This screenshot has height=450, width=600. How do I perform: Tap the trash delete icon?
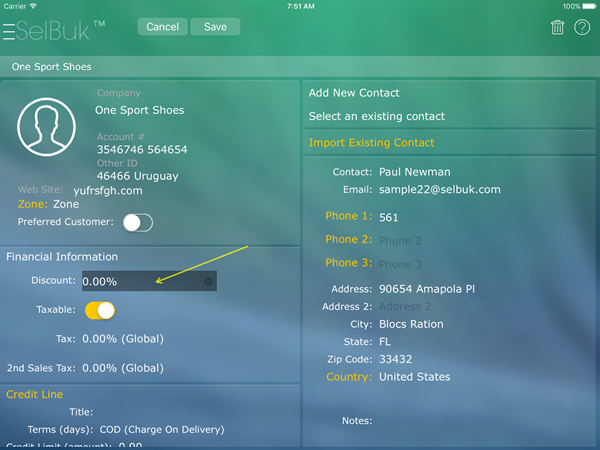557,28
